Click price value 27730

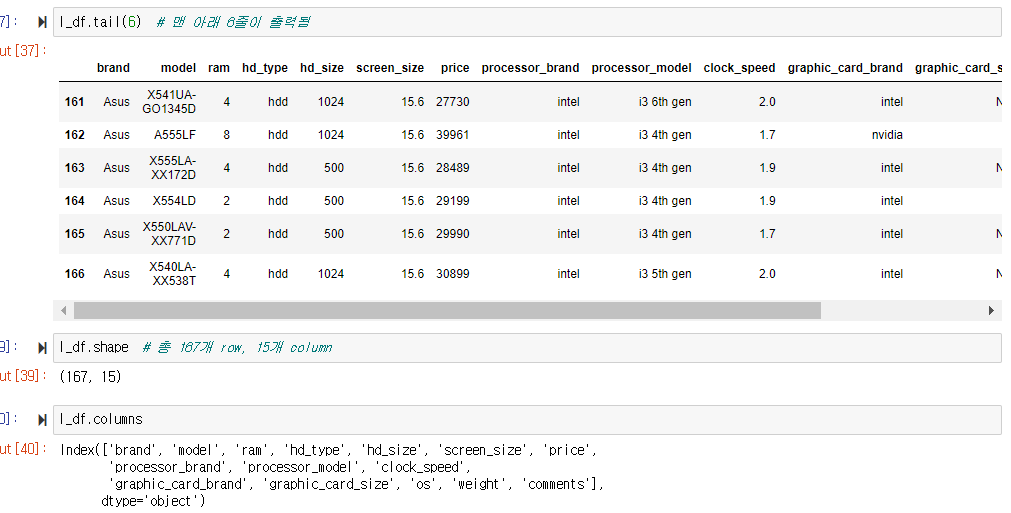click(453, 102)
